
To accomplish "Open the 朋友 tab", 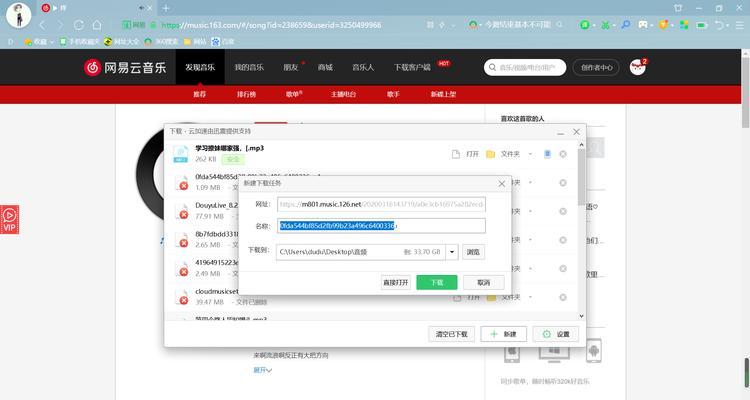I will 291,67.
